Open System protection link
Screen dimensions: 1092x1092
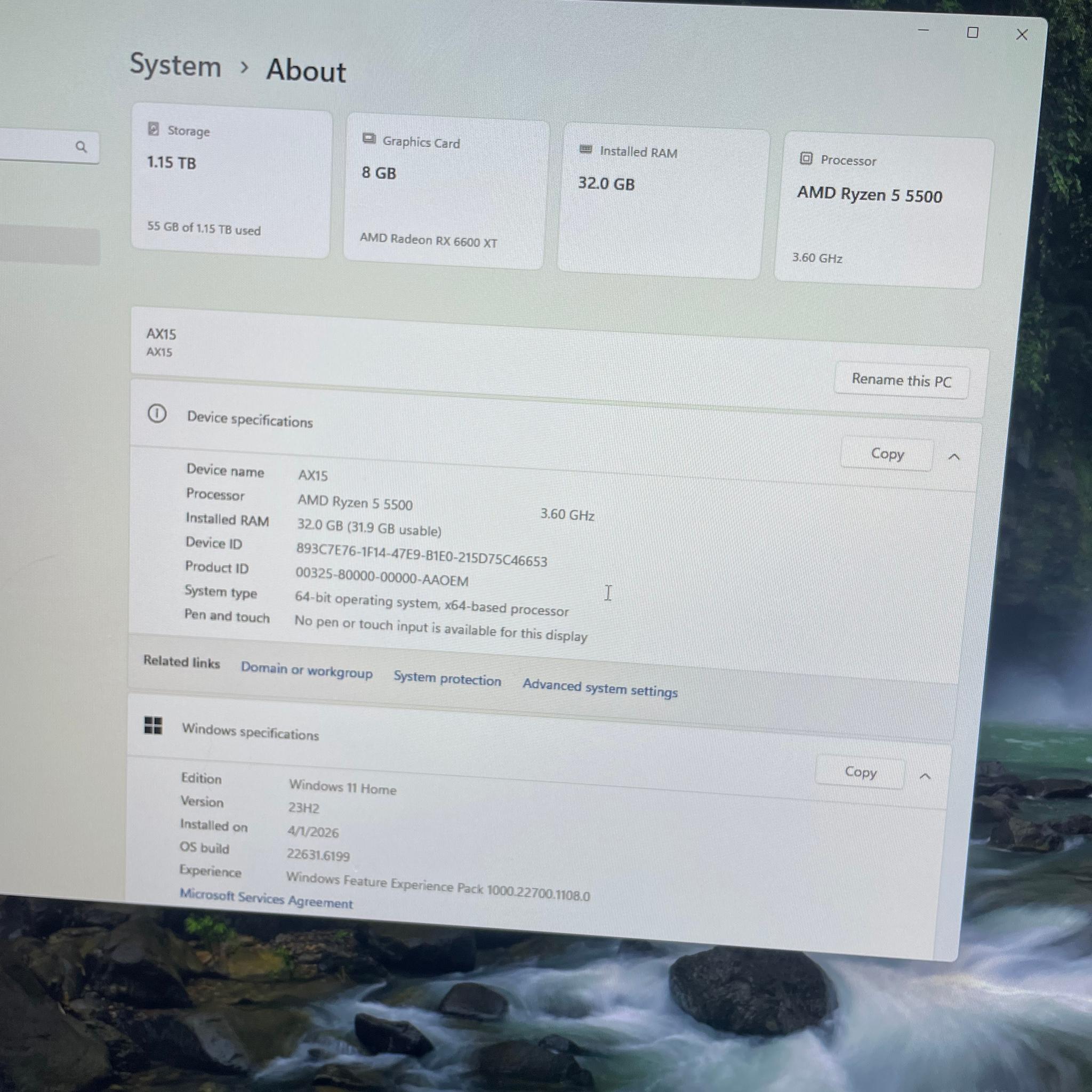pyautogui.click(x=447, y=679)
